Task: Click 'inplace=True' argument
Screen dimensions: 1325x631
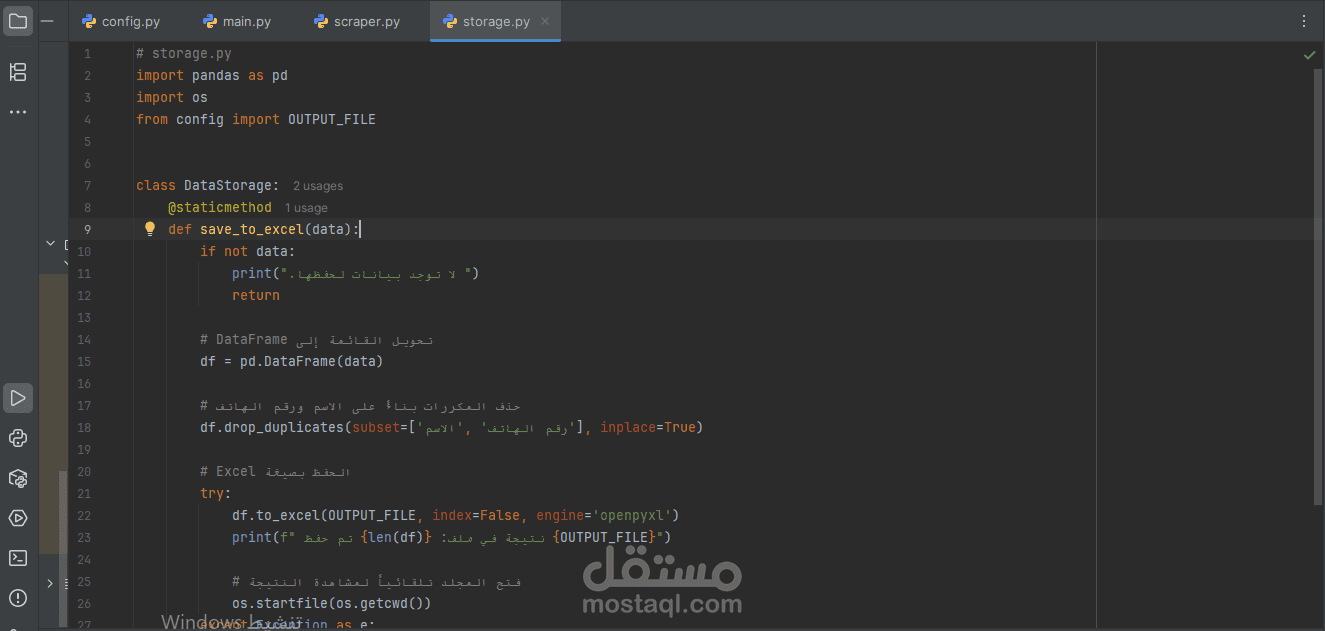Action: coord(648,427)
